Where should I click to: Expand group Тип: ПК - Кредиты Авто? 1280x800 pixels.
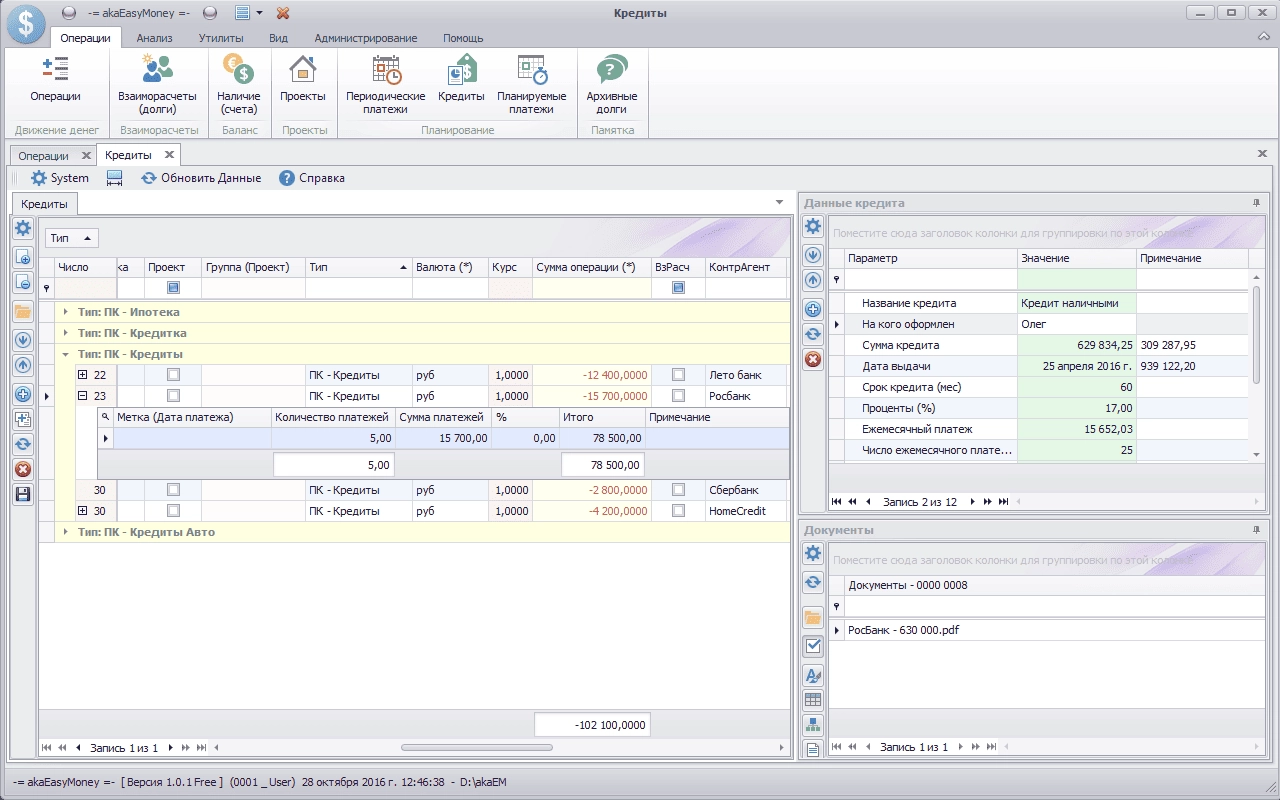(x=66, y=532)
